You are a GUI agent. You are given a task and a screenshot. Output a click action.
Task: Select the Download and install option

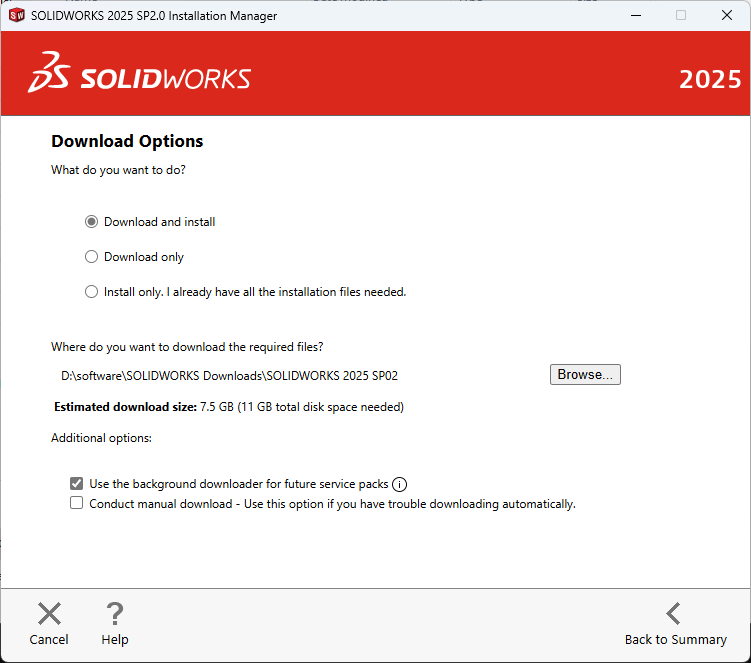[92, 222]
